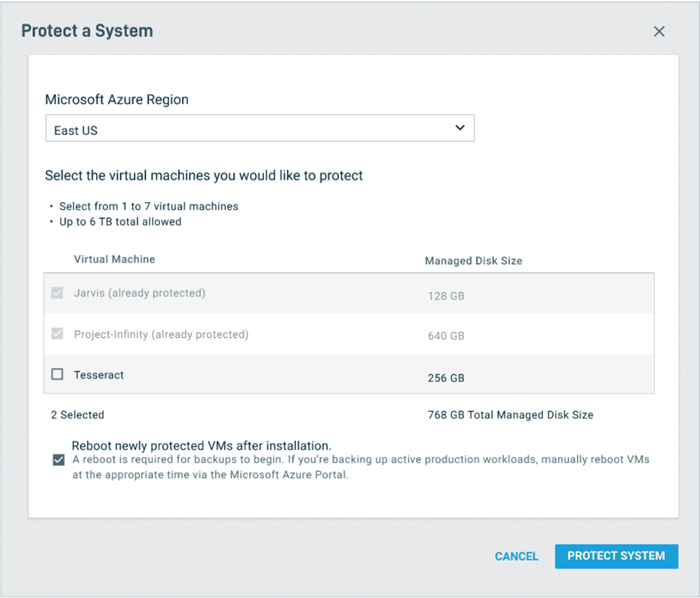Click the 'Reboot newly protected VMs' label text
700x598 pixels.
coord(201,445)
